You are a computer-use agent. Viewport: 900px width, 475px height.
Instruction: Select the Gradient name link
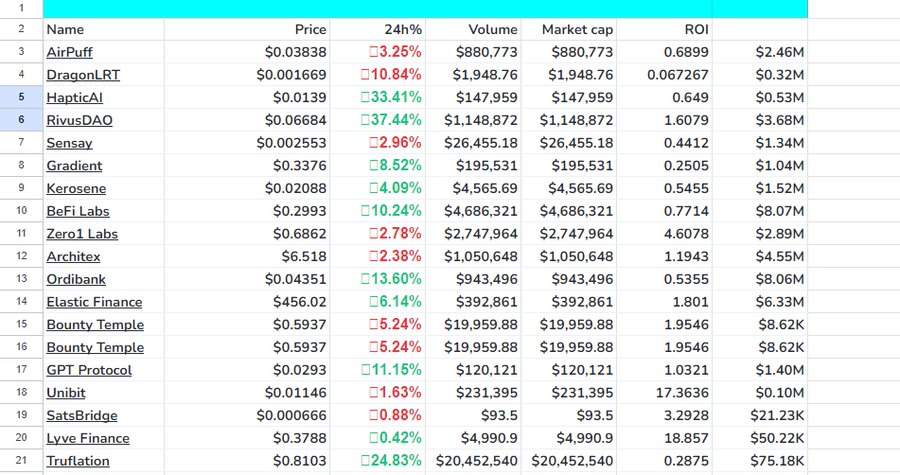tap(74, 166)
